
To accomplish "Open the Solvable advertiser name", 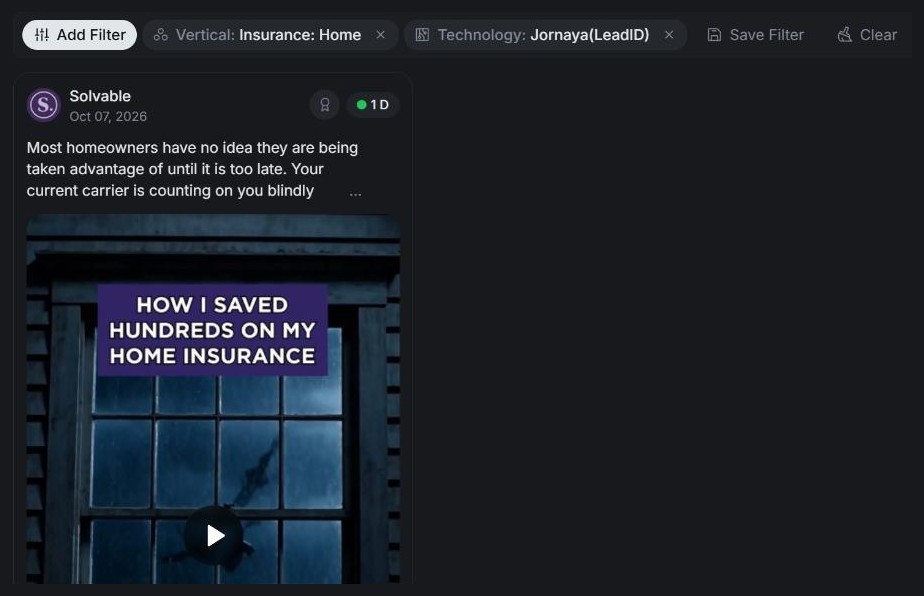I will coord(100,96).
